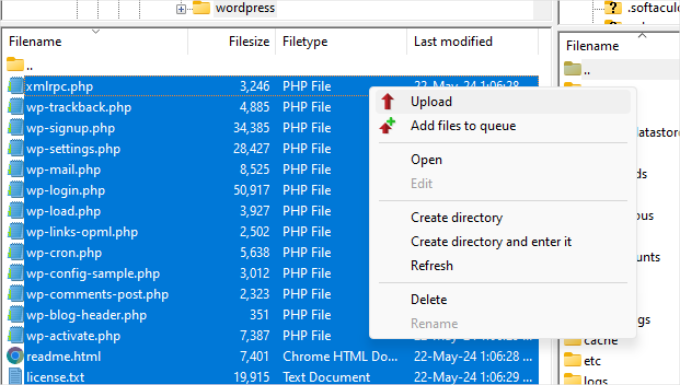
Task: Click the wp-settings.php file icon
Action: (x=16, y=148)
